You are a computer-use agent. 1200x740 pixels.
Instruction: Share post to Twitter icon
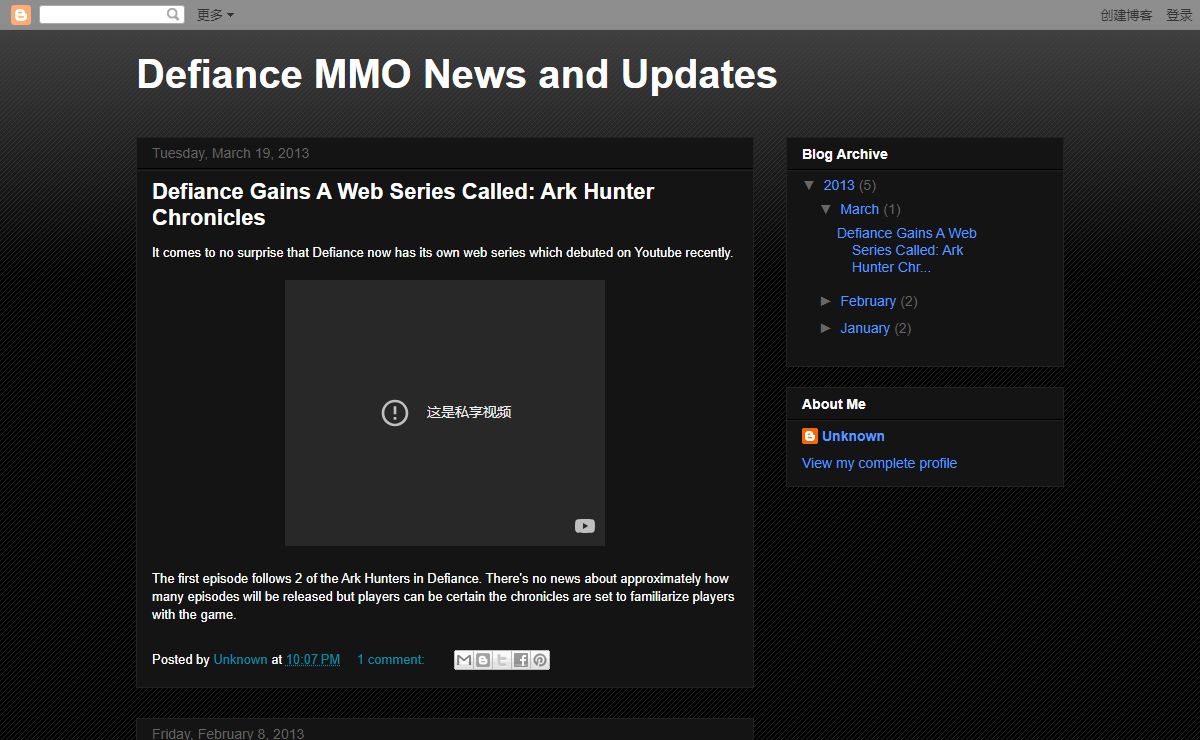point(502,660)
